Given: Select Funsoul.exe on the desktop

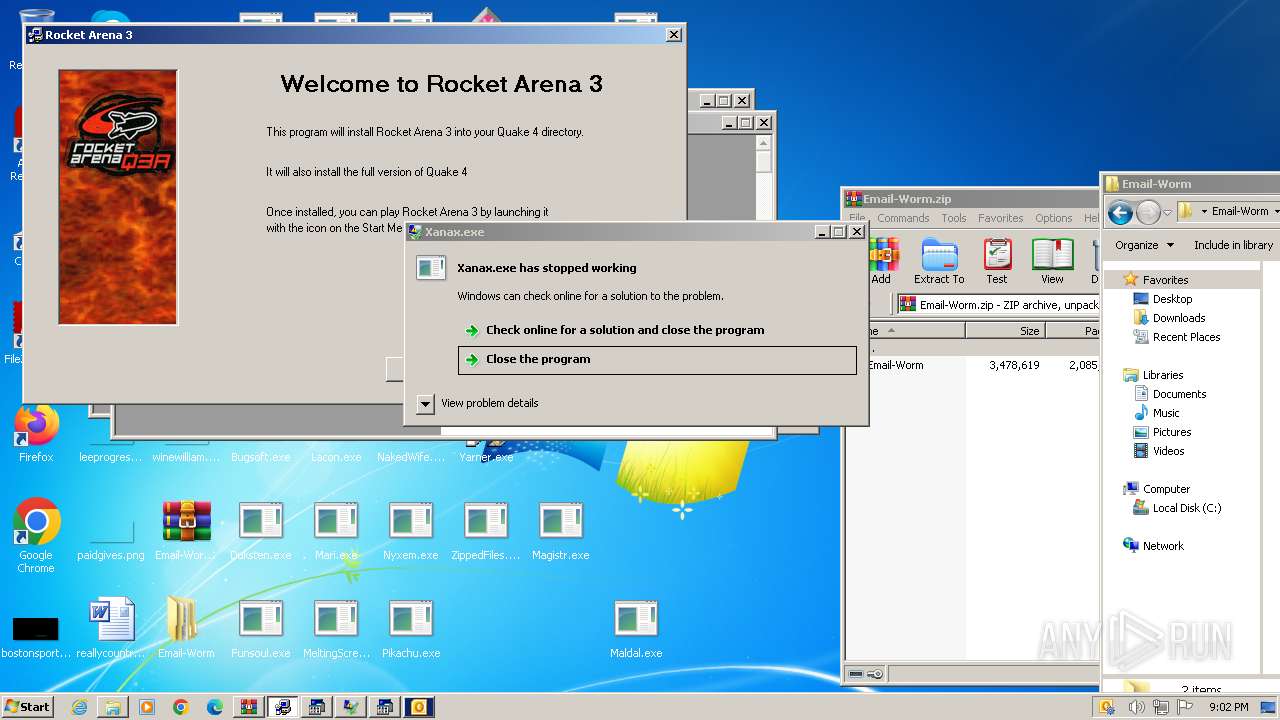Looking at the screenshot, I should click(261, 628).
